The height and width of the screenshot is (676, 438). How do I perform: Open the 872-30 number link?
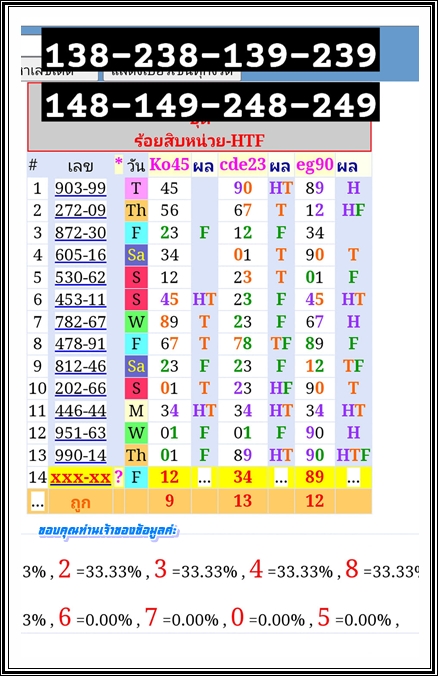[80, 233]
